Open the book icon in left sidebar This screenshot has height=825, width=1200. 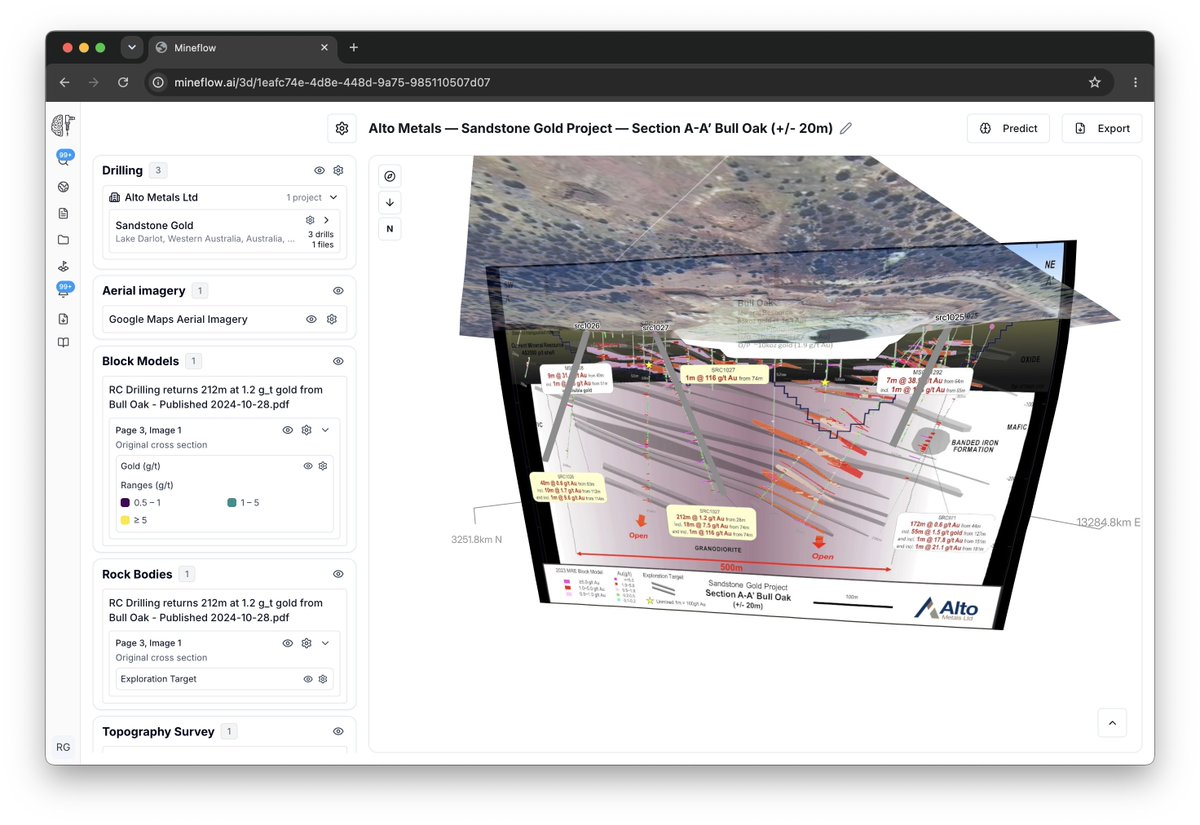tap(63, 342)
